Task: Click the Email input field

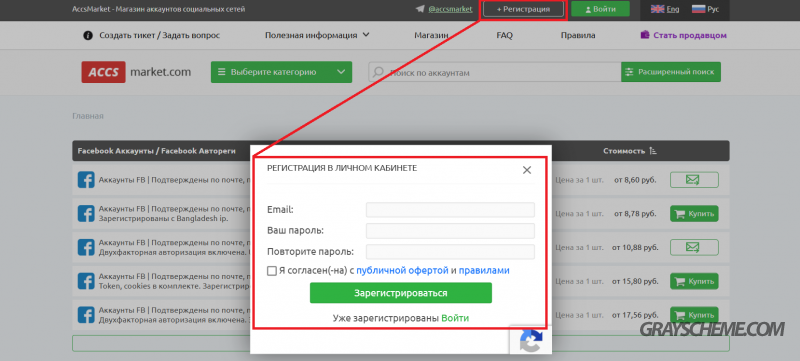Action: 450,210
